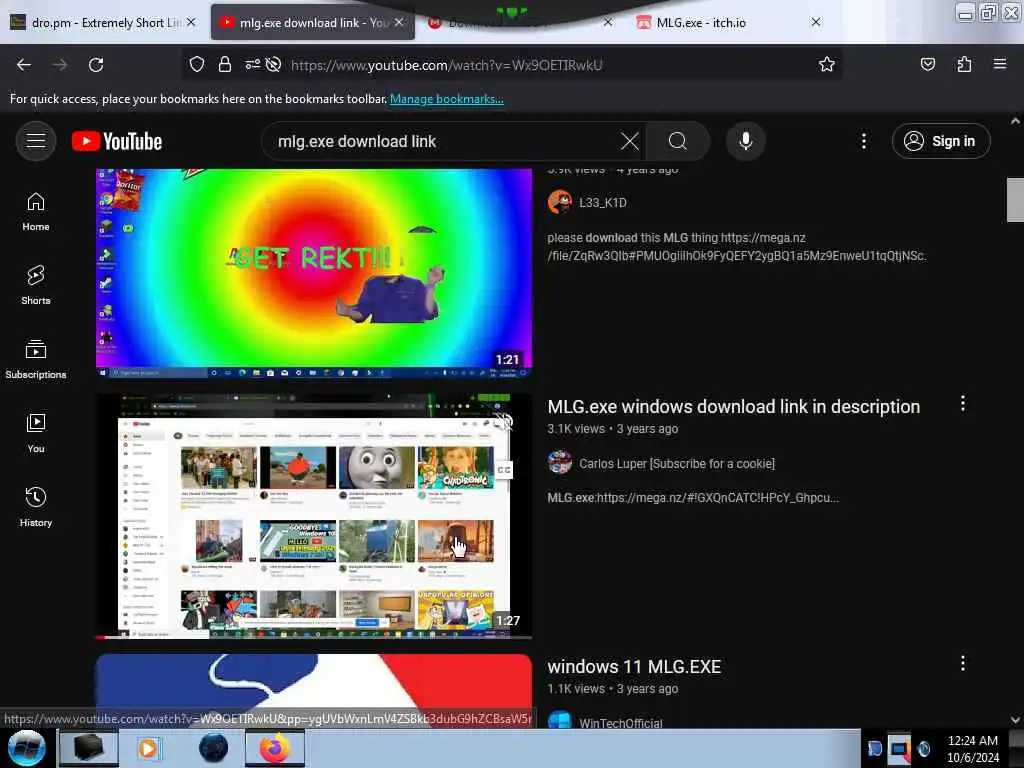The image size is (1024, 768).
Task: Start voice search with the microphone icon
Action: point(746,141)
